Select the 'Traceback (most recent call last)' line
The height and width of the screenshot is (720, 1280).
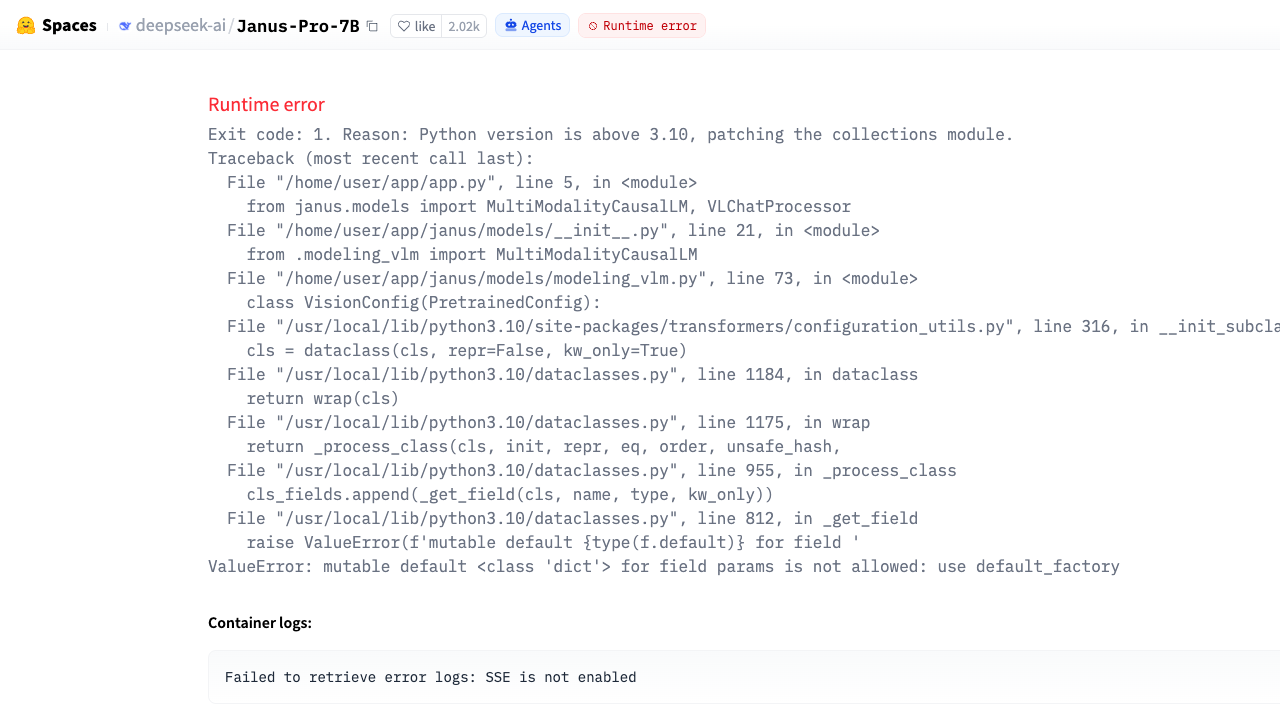coord(371,159)
